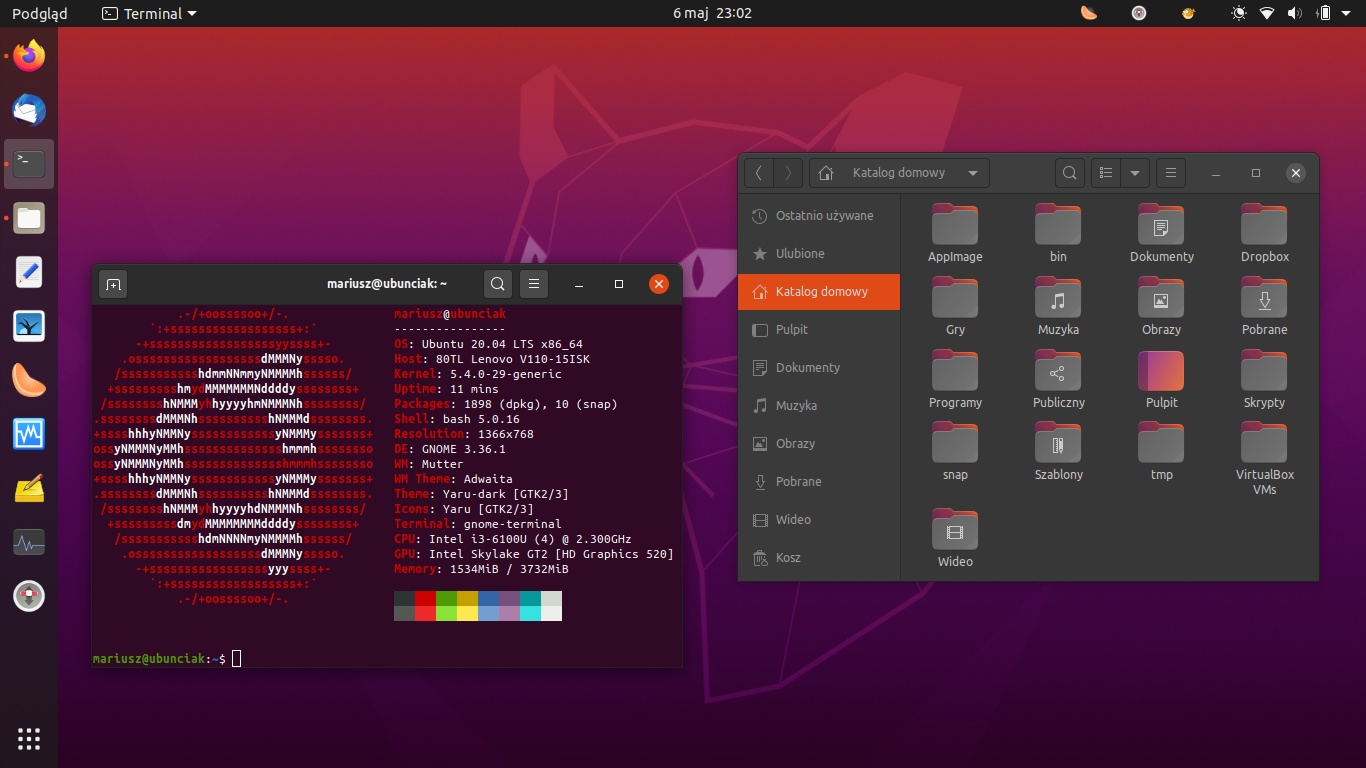1366x768 pixels.
Task: Go to Obrazy in the sidebar
Action: tap(819, 444)
